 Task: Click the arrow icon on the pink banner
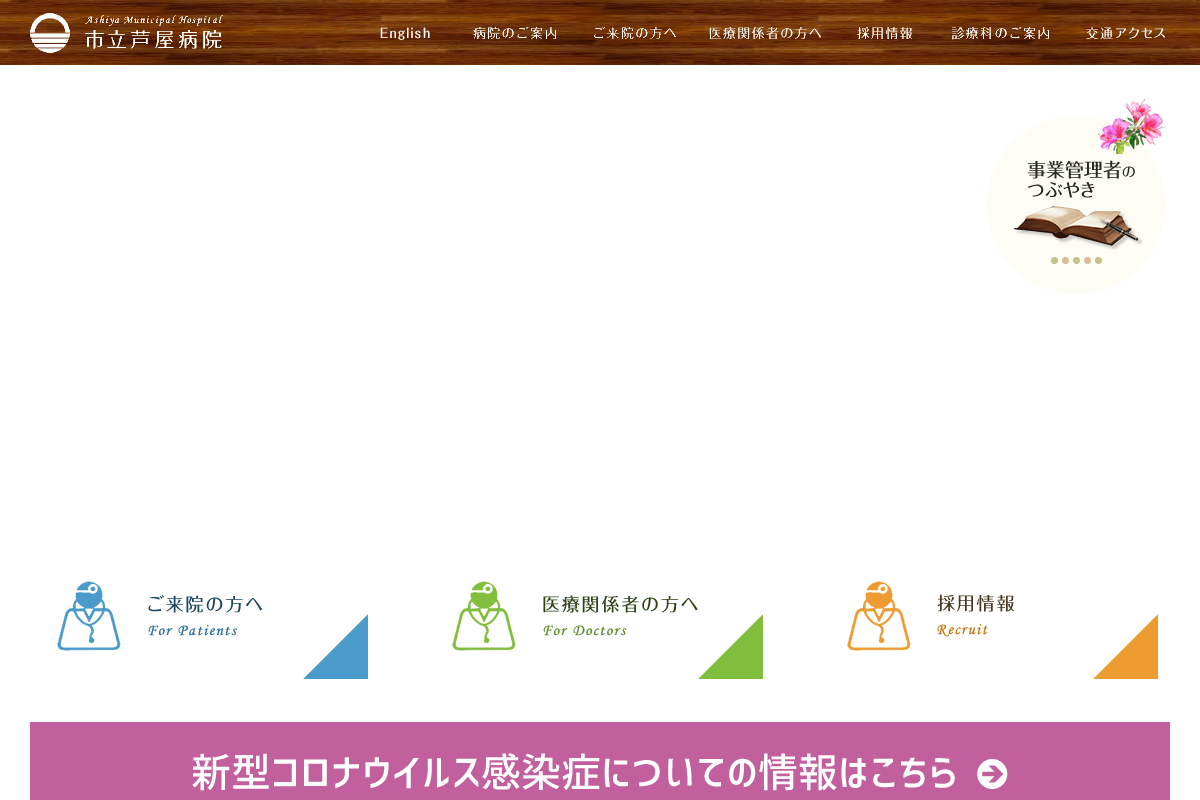pos(992,774)
